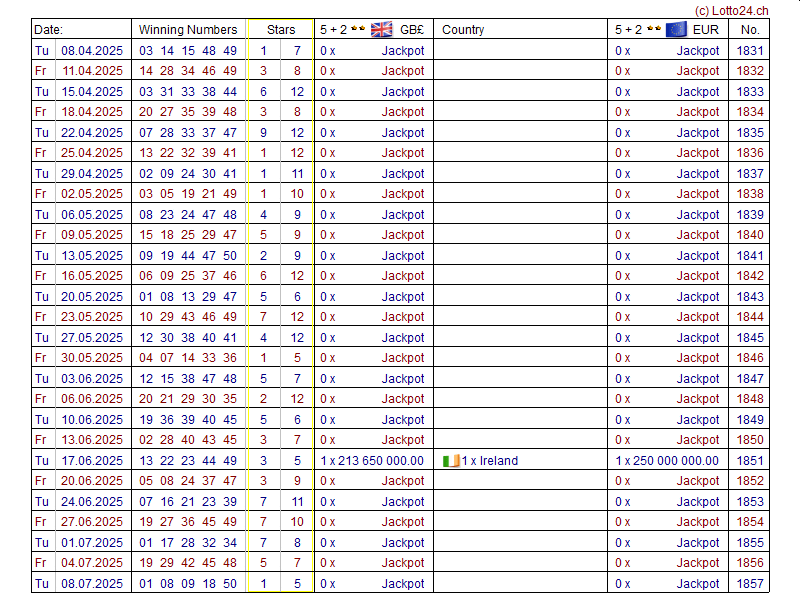Click the Date column header
The image size is (800, 600).
point(49,30)
